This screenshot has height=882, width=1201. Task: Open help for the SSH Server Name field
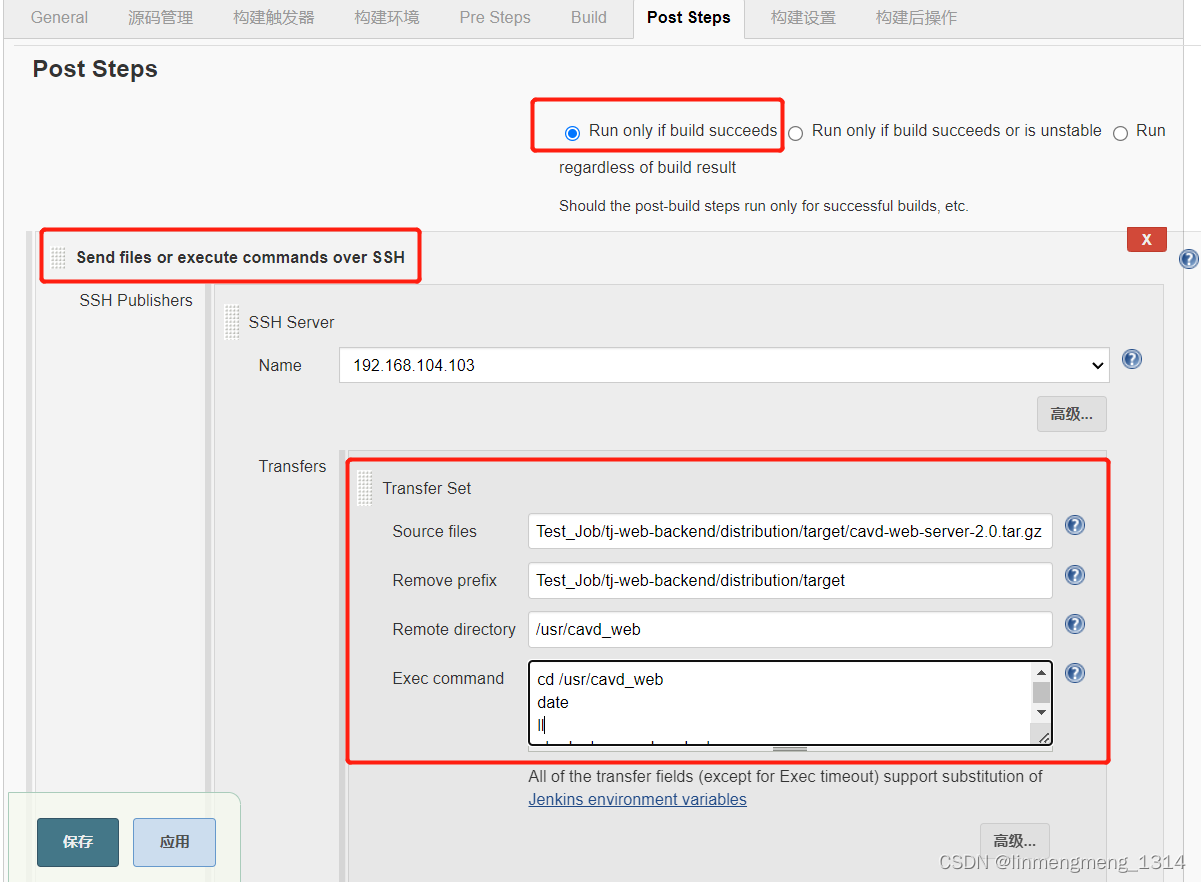pyautogui.click(x=1132, y=359)
